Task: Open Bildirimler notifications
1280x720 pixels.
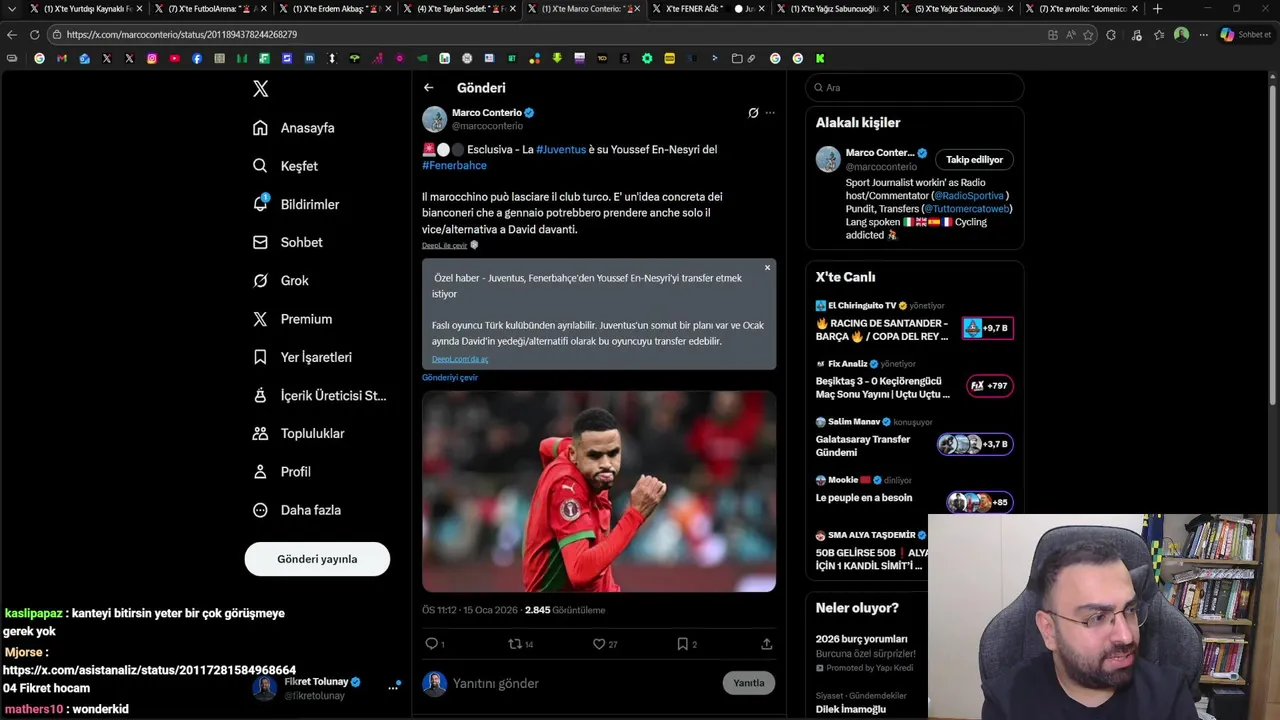Action: point(297,204)
